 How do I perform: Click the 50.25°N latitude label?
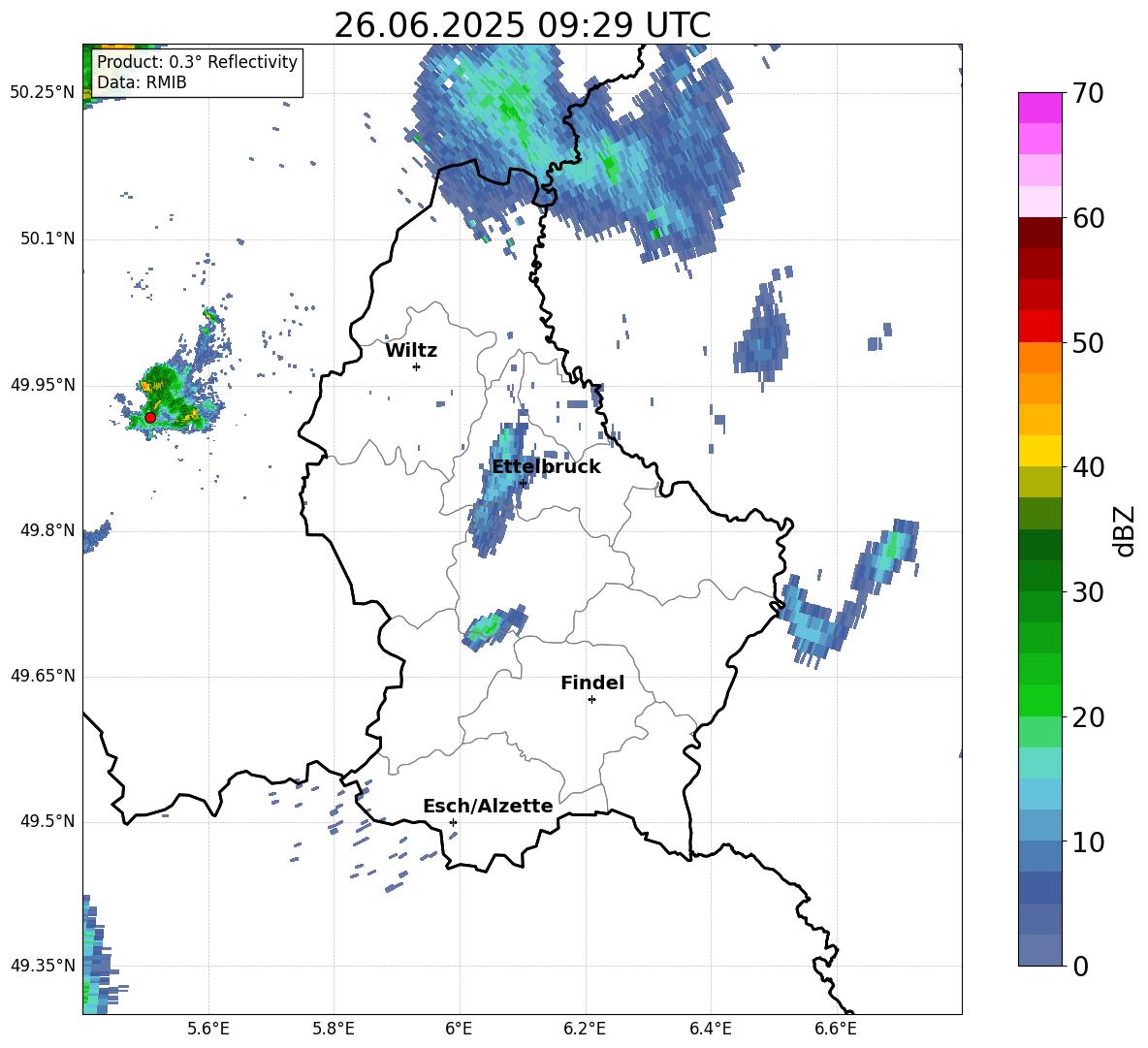pyautogui.click(x=43, y=93)
